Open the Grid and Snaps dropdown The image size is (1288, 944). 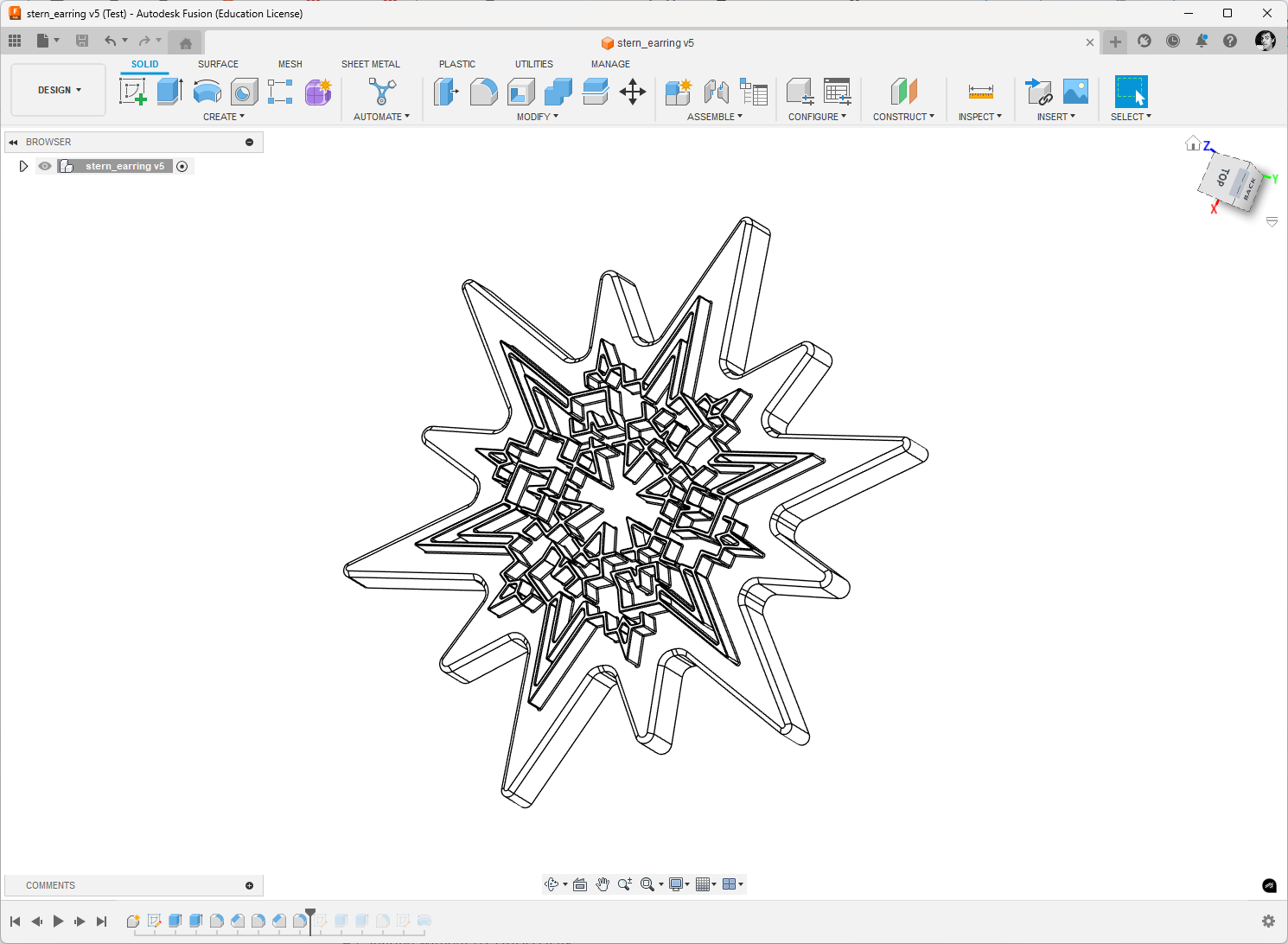click(x=706, y=884)
